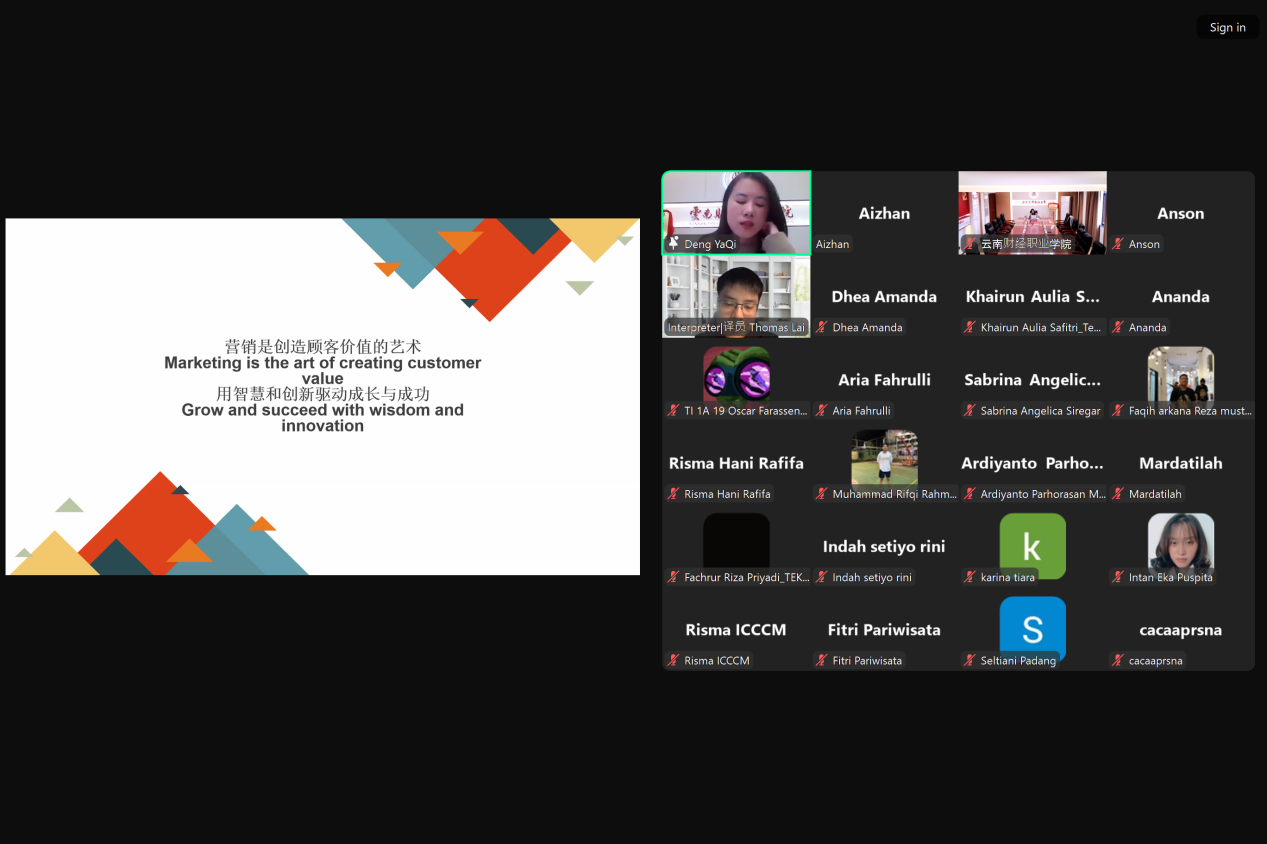Select the Fitri Pariwisata participant tile
Image resolution: width=1267 pixels, height=844 pixels.
[x=884, y=630]
